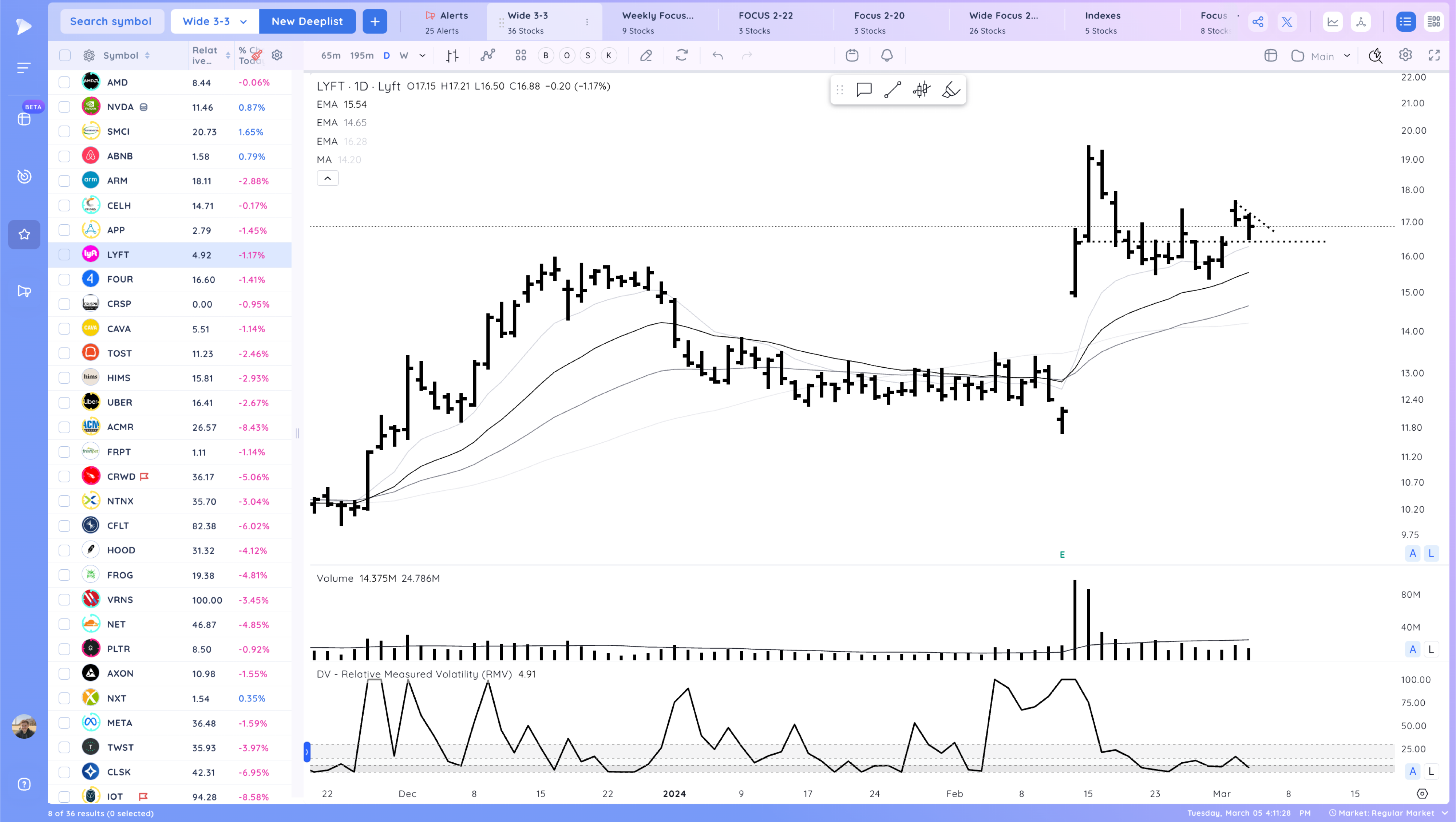Select the pencil drawing tool

click(646, 55)
